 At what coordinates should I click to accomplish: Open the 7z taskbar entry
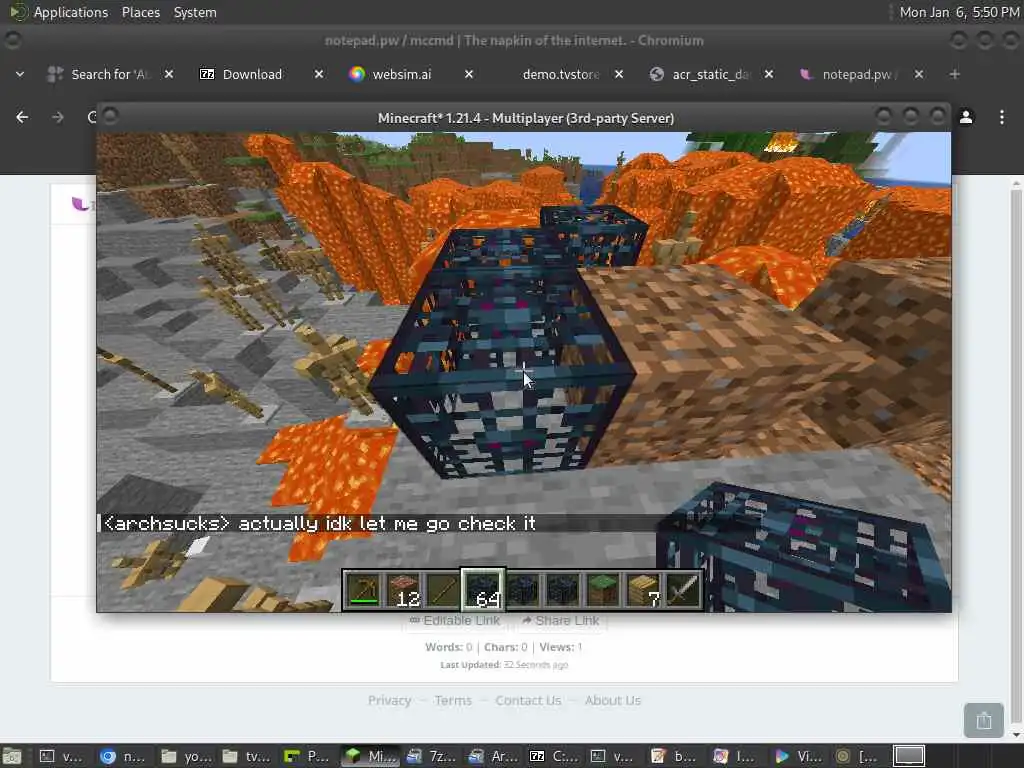(432, 756)
